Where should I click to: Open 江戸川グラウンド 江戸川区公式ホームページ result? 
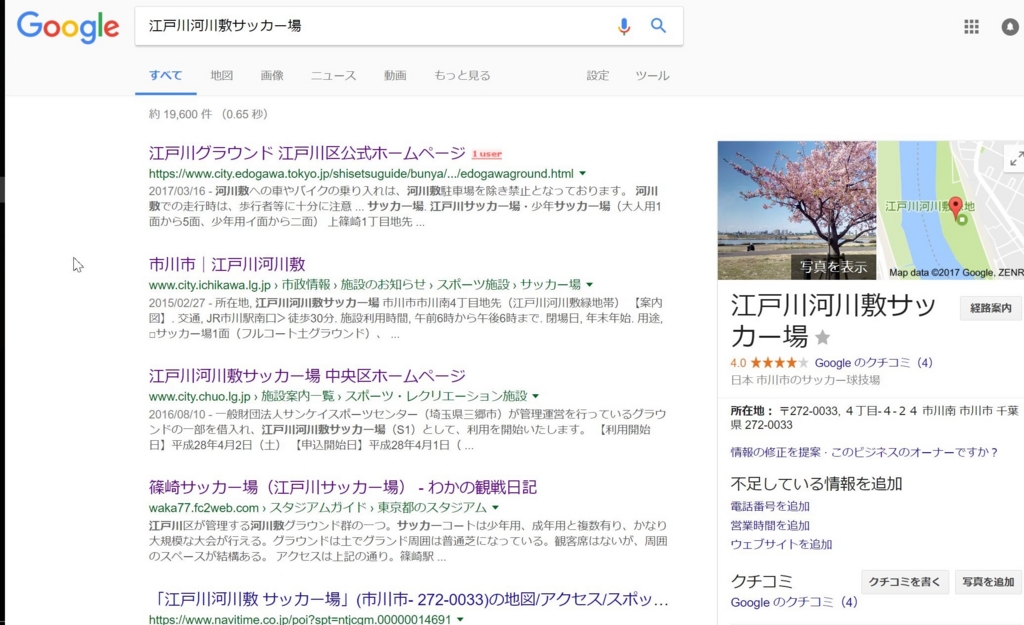tap(307, 153)
